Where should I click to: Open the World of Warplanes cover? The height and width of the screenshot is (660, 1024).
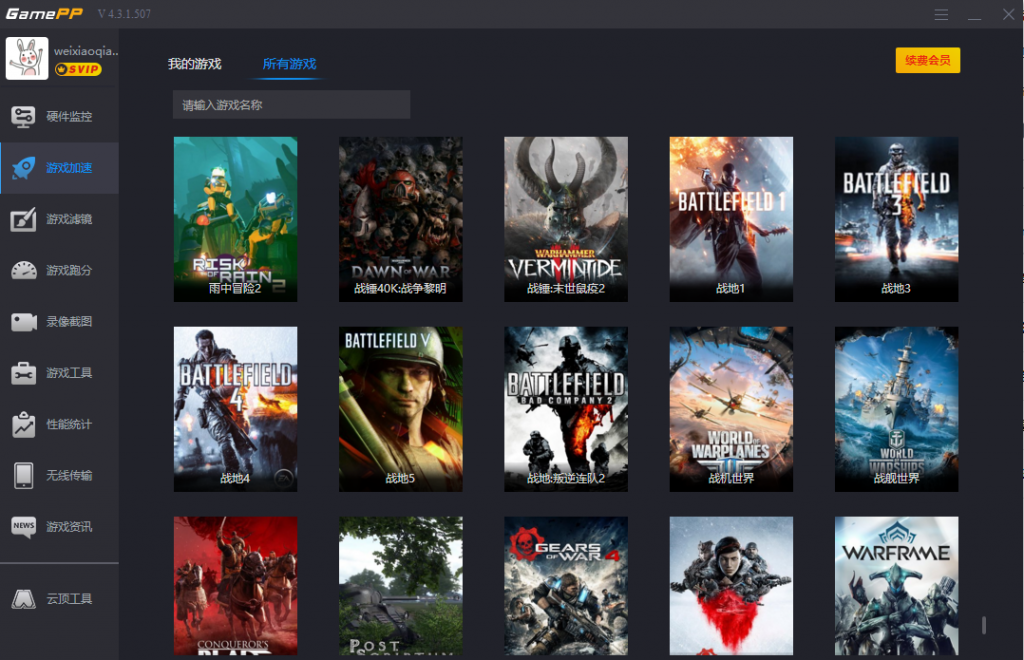tap(731, 409)
